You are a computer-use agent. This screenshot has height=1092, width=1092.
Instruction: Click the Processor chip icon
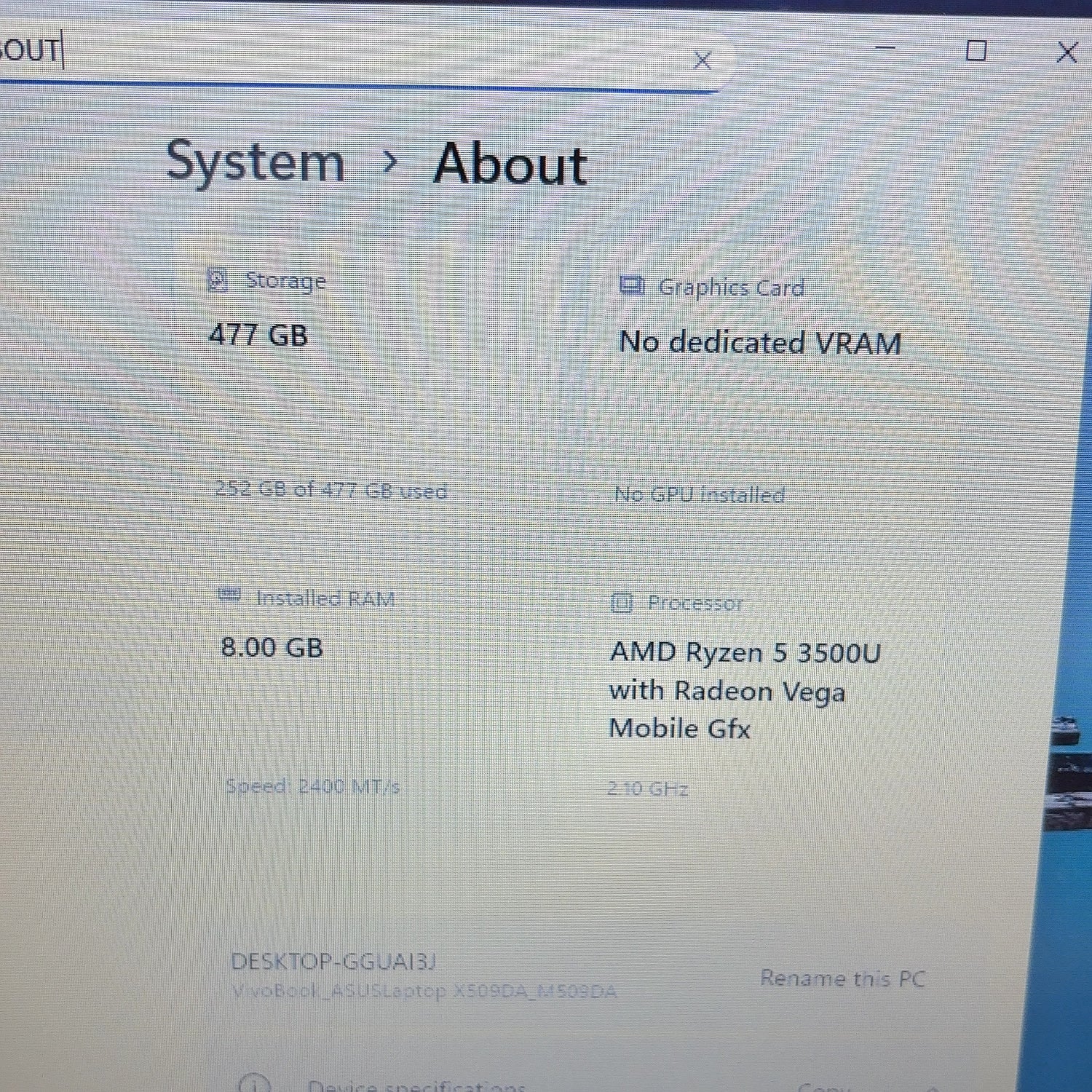click(x=621, y=603)
